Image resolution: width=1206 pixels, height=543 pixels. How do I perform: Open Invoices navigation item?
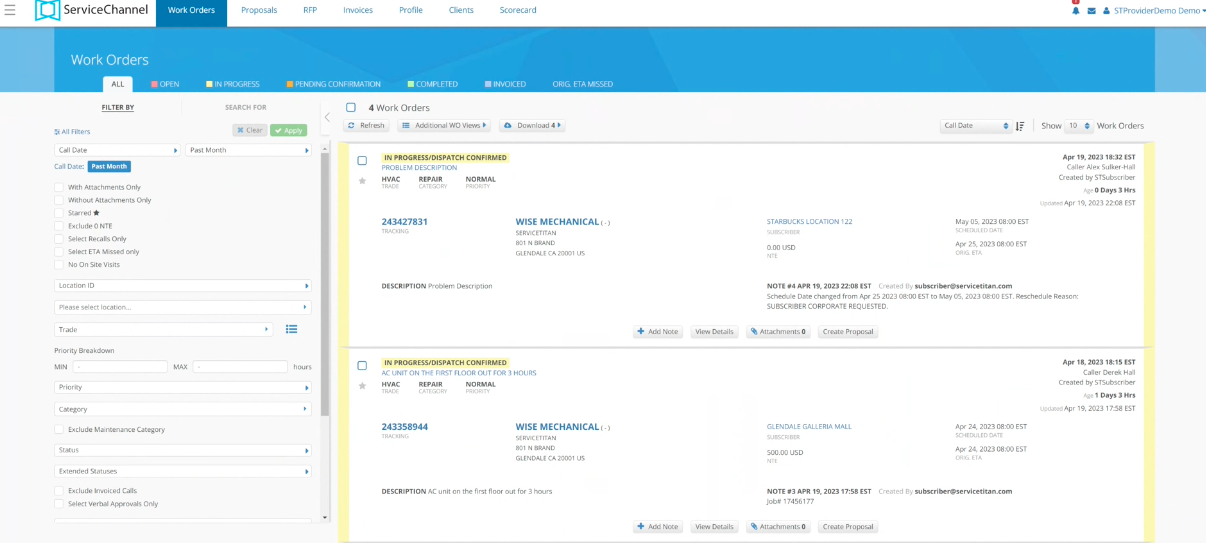(358, 10)
